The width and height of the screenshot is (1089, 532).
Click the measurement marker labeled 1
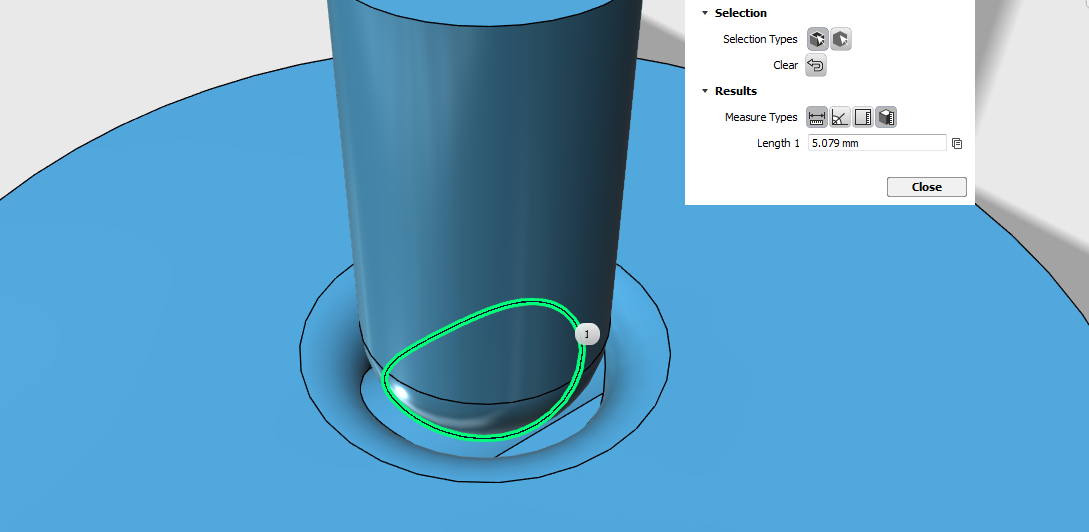587,335
